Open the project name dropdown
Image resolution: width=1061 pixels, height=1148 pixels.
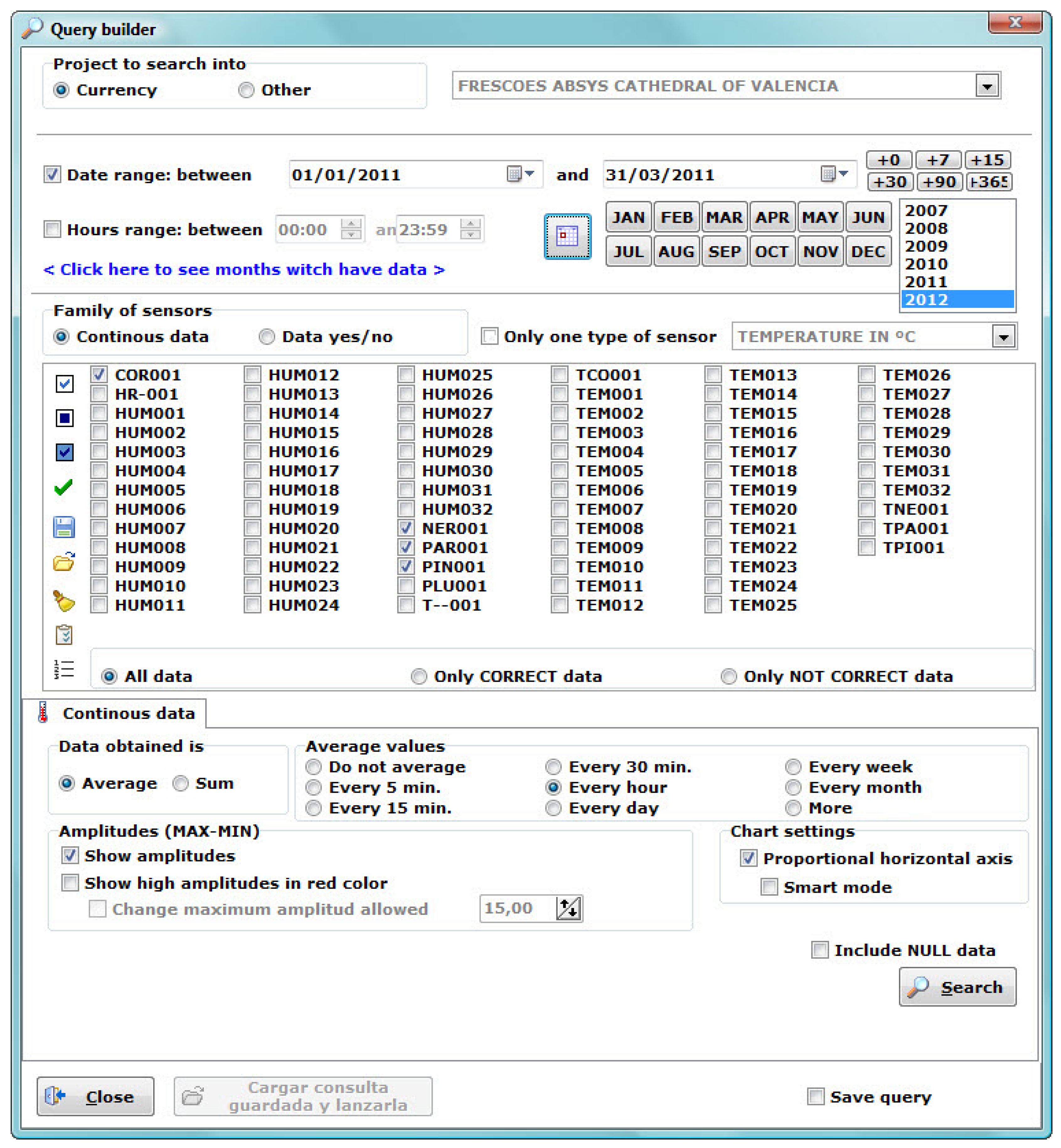click(x=987, y=86)
